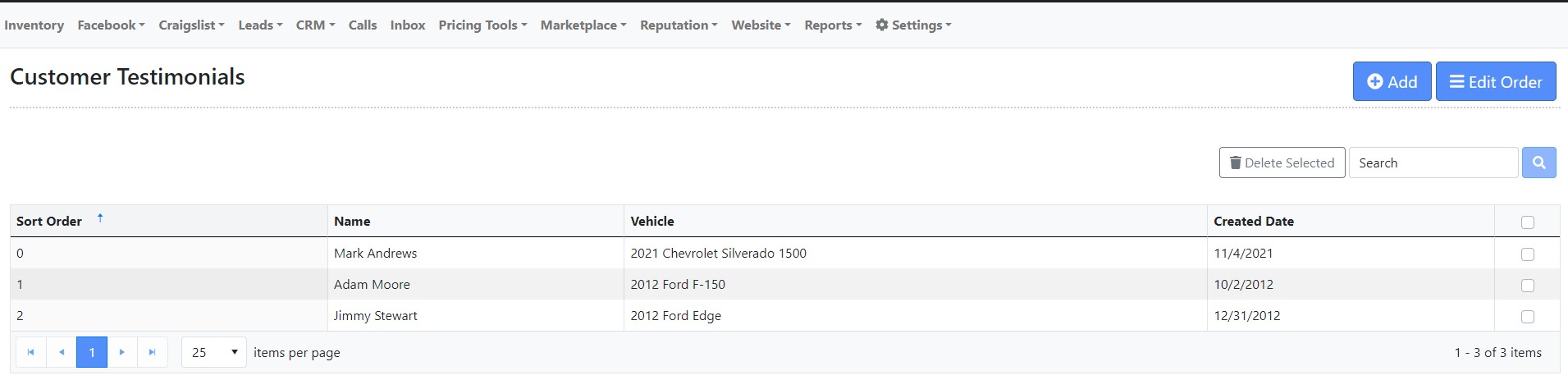
Task: Click the Delete Selected trash icon
Action: (x=1235, y=163)
